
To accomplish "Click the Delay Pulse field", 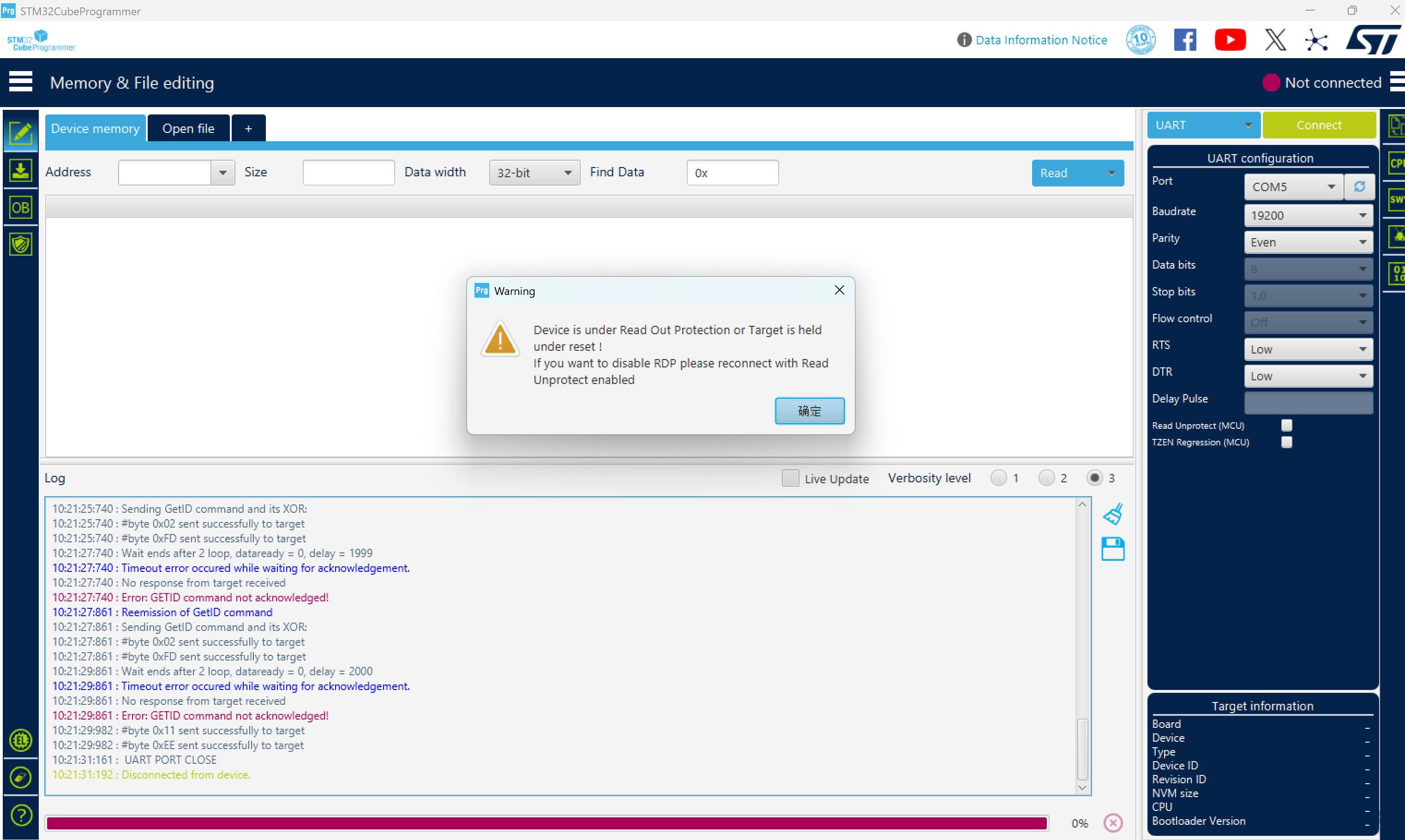I will [x=1309, y=402].
